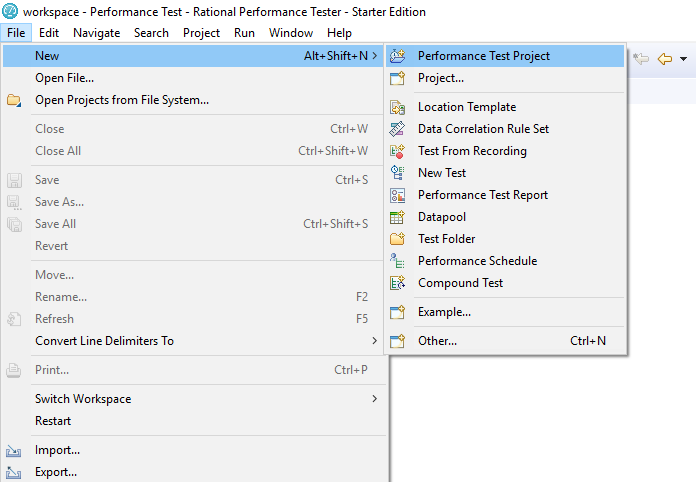Expand the Convert Line Delimiters To submenu arrow
This screenshot has height=482, width=696.
click(375, 341)
